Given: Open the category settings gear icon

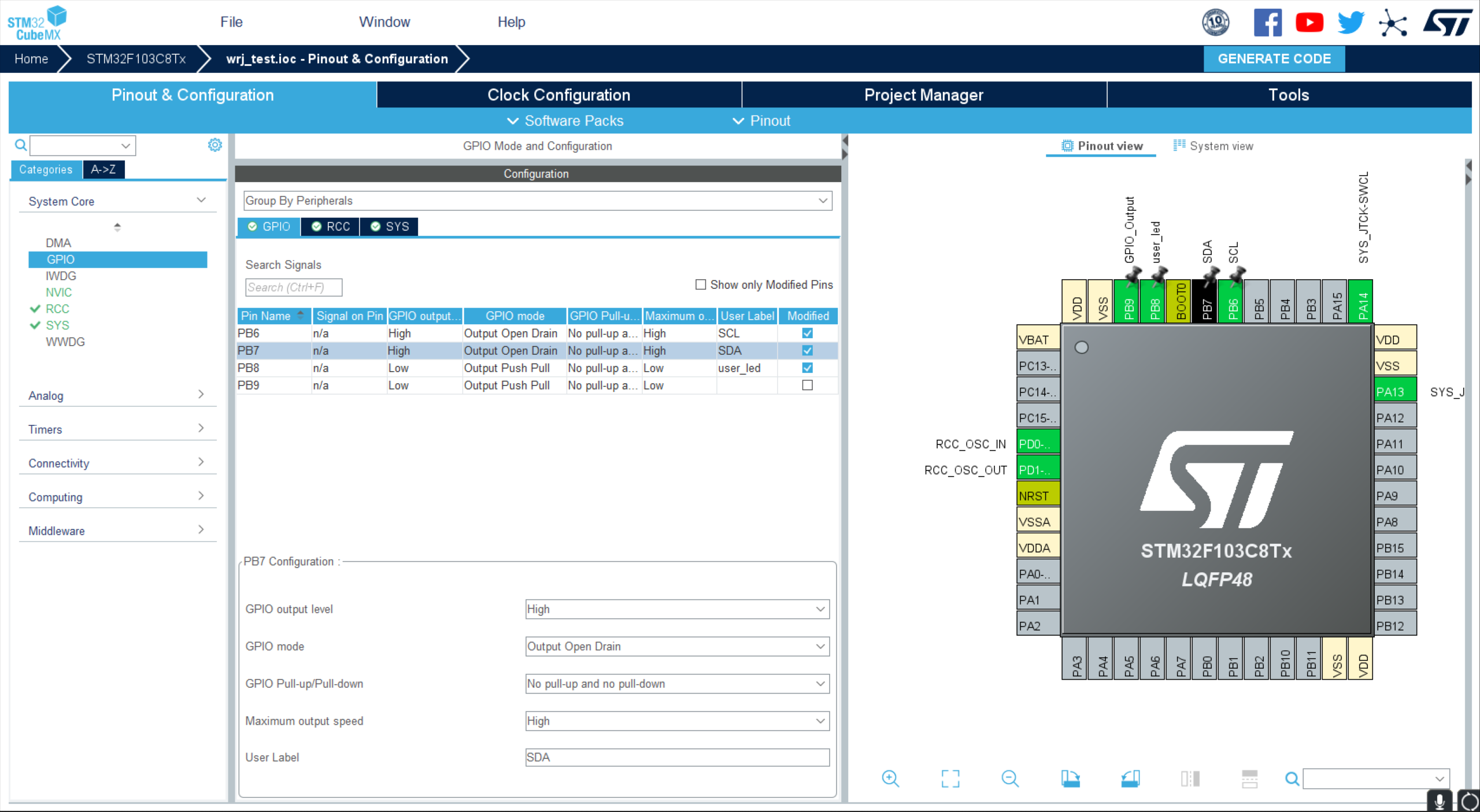Looking at the screenshot, I should point(215,145).
